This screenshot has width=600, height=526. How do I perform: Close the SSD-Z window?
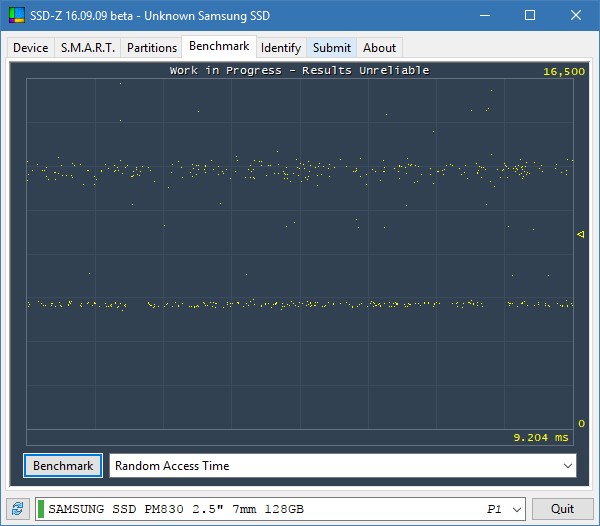pyautogui.click(x=576, y=15)
